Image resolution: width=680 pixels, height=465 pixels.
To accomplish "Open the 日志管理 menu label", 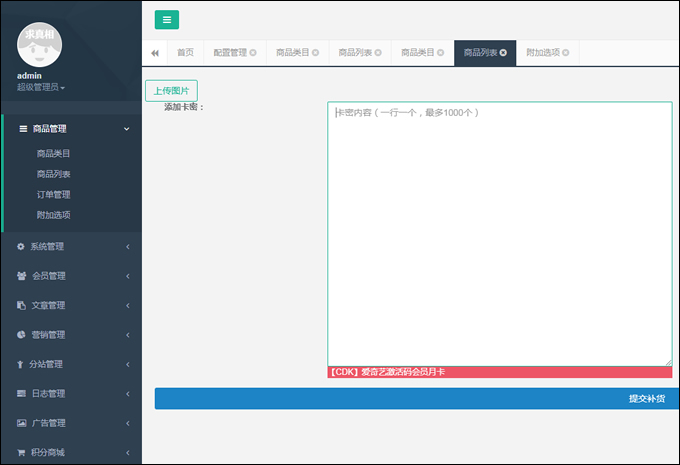I will point(48,393).
